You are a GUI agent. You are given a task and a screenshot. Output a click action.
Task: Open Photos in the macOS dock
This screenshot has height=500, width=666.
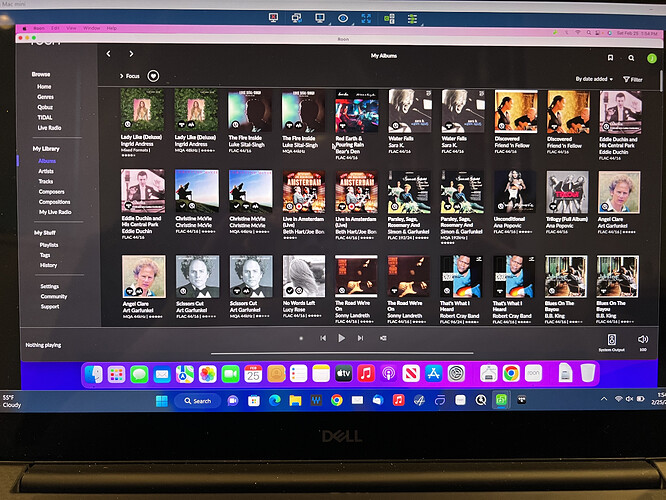pos(207,374)
